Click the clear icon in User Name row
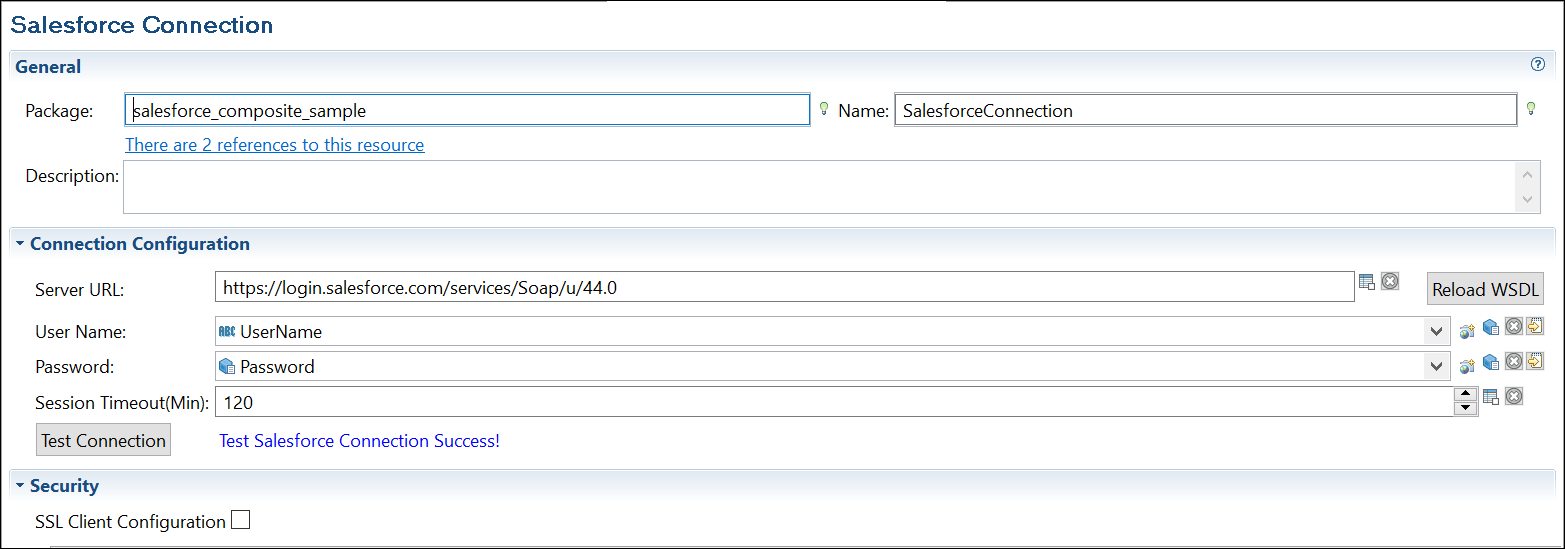This screenshot has width=1565, height=549. tap(1514, 327)
